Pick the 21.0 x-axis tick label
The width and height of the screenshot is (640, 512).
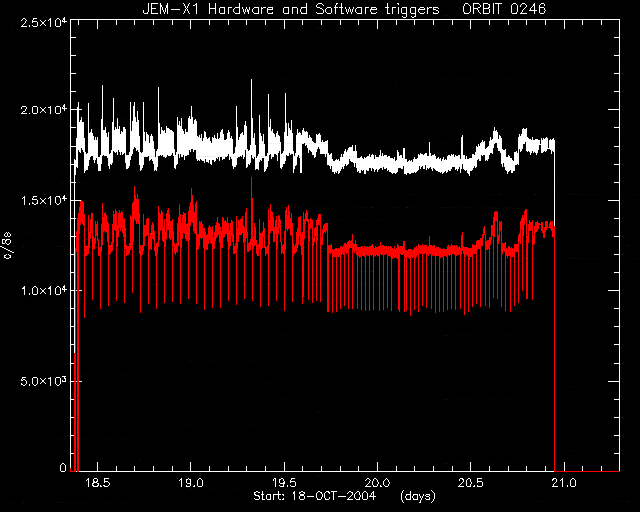click(564, 483)
